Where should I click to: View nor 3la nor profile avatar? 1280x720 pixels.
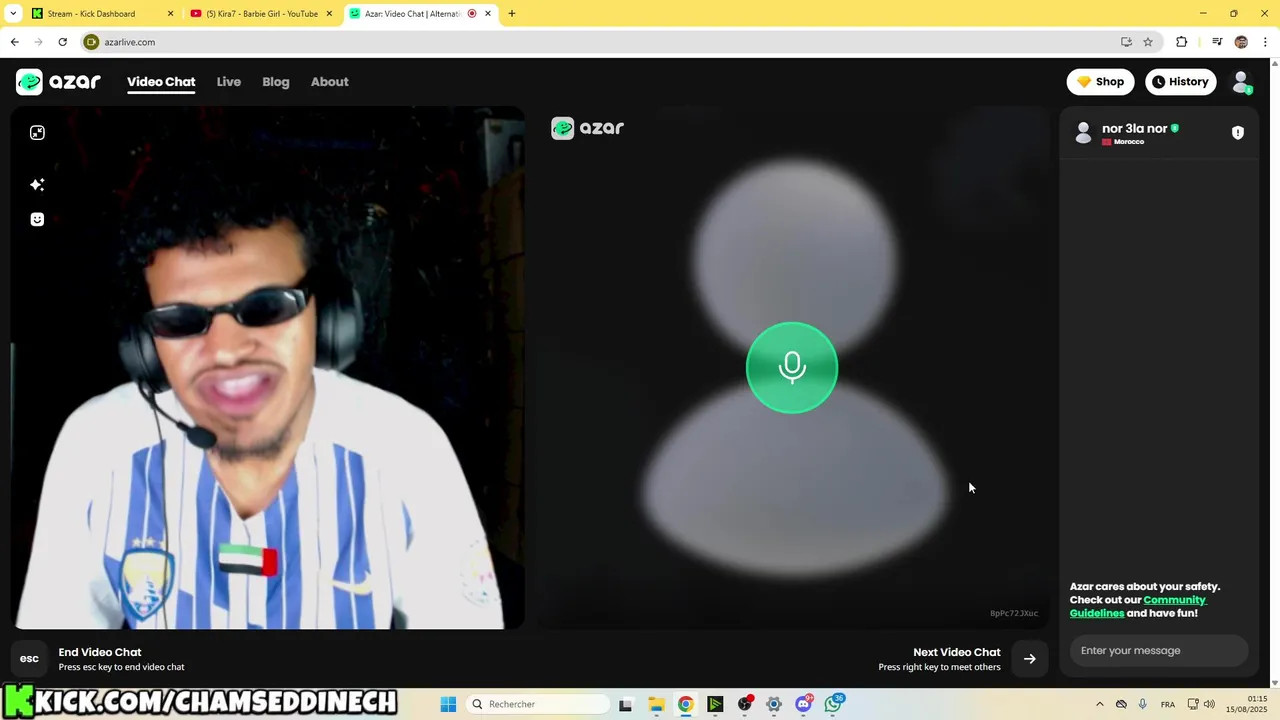click(1083, 133)
